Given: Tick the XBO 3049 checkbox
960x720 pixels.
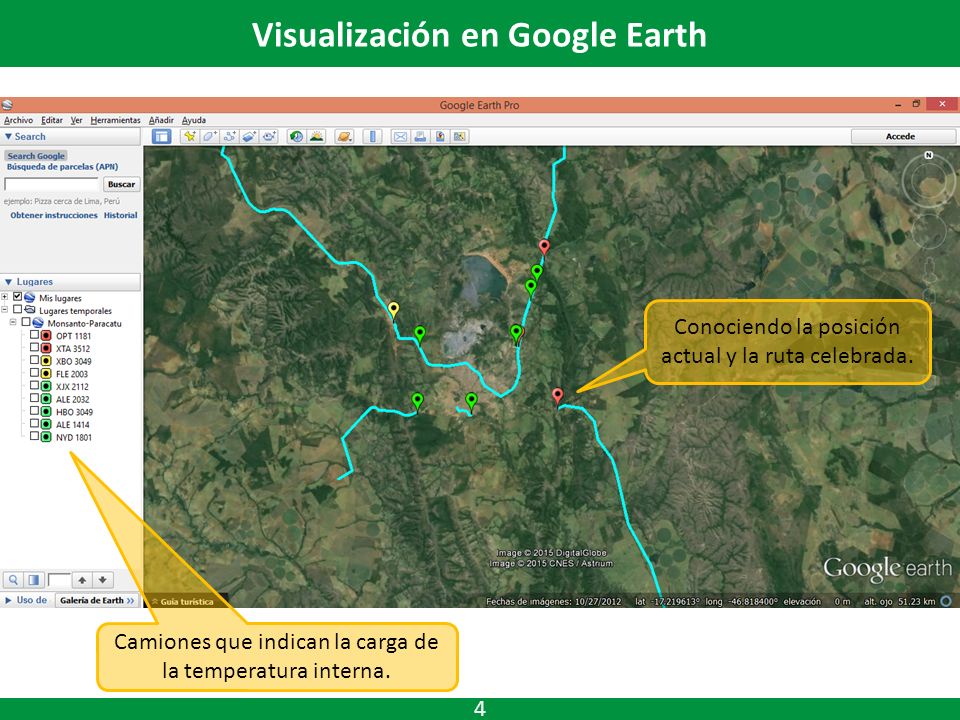Looking at the screenshot, I should (34, 360).
